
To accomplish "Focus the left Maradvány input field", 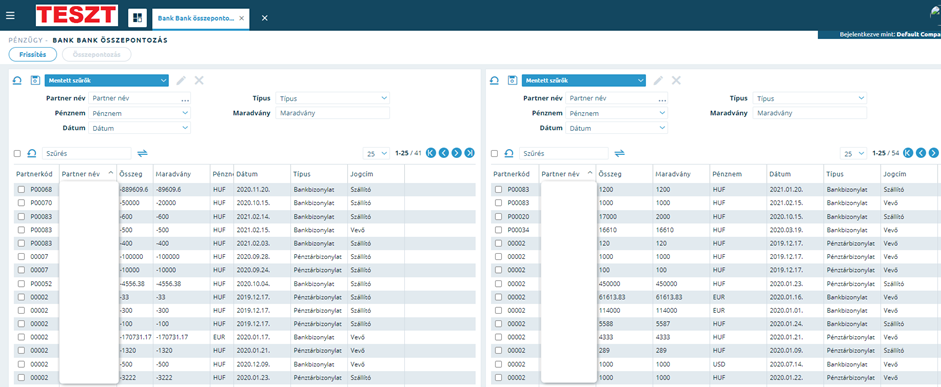I will 332,113.
